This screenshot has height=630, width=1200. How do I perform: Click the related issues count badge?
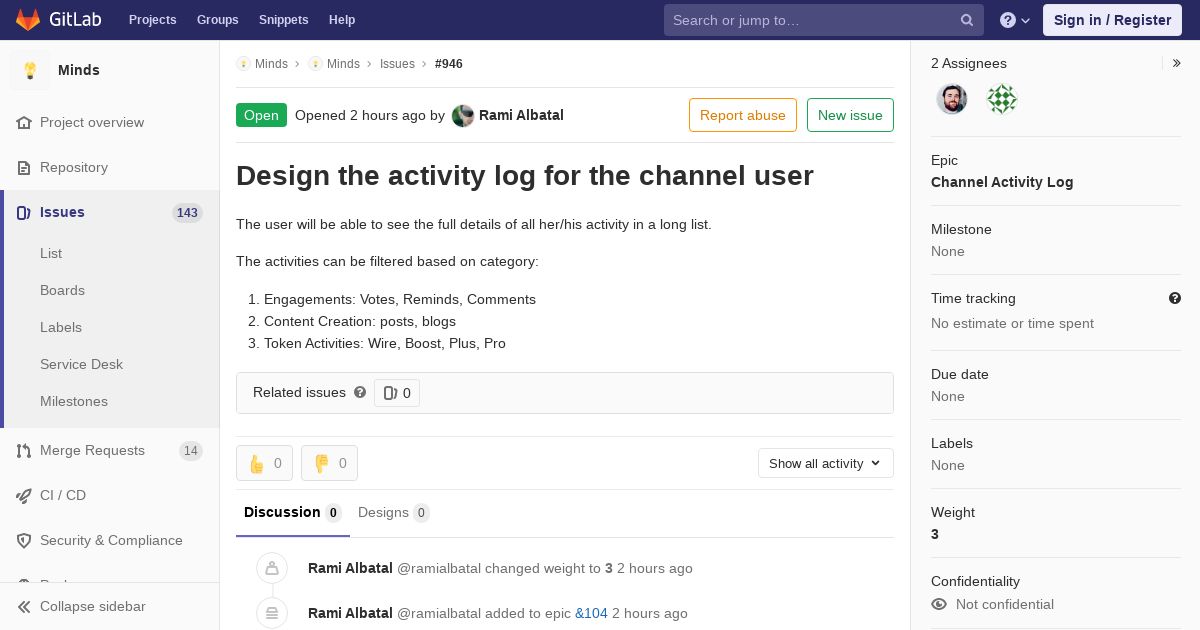tap(397, 393)
